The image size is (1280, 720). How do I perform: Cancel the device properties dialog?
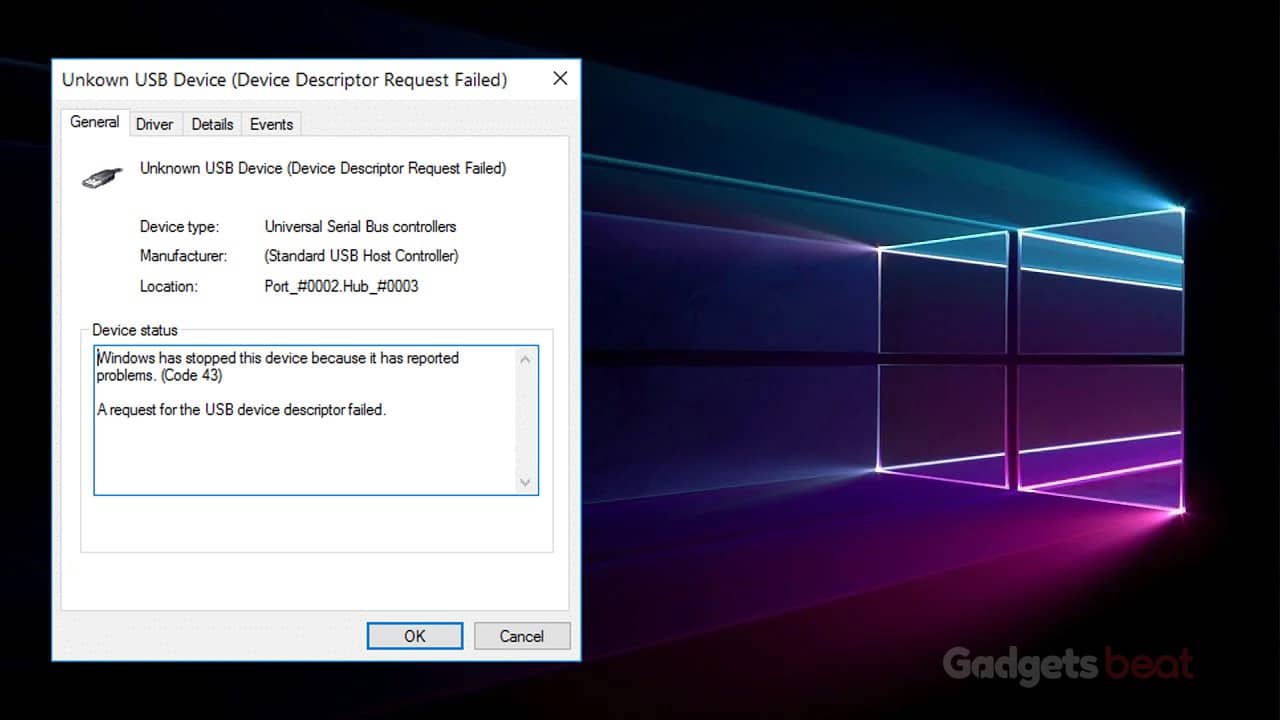521,636
